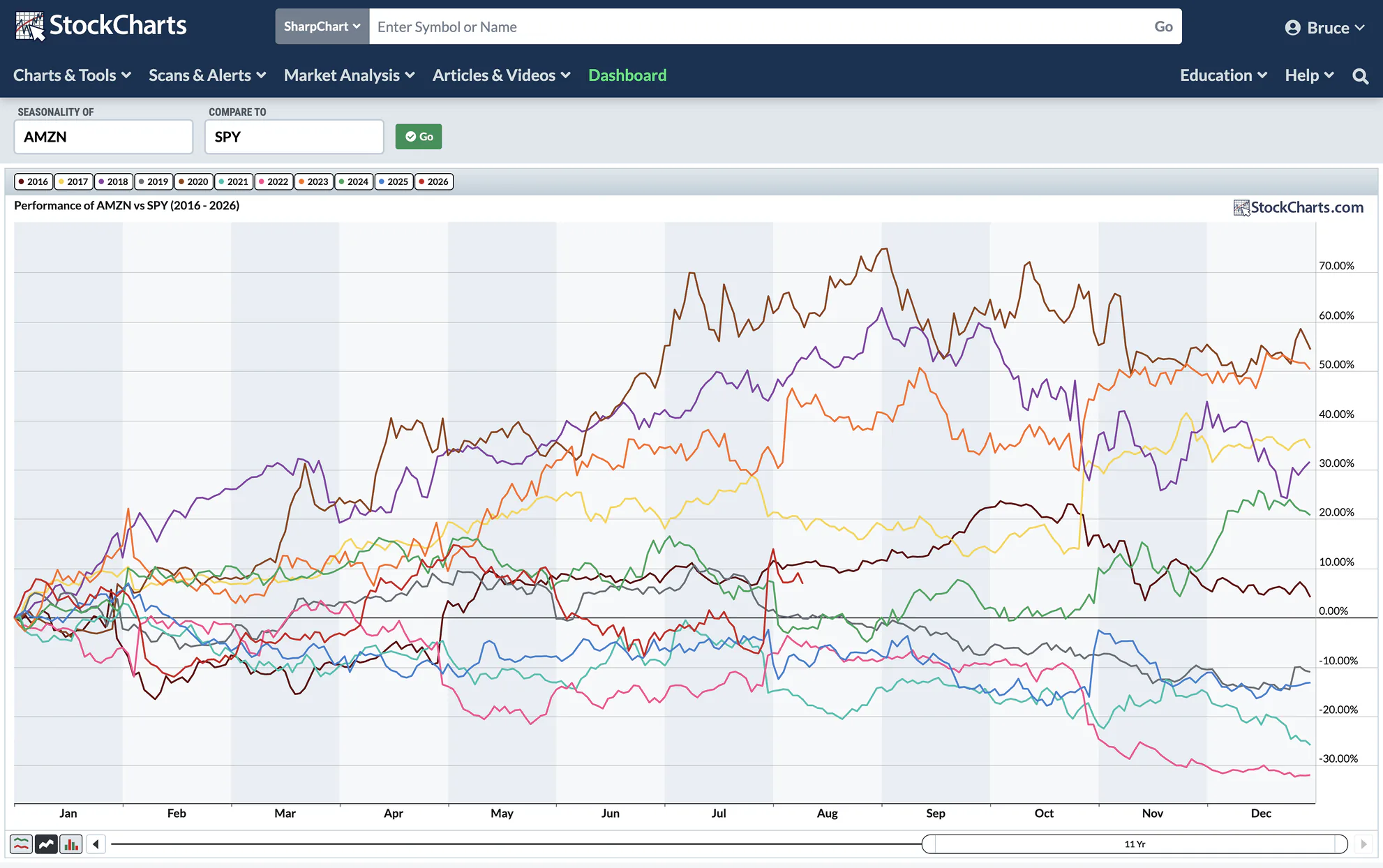
Task: Switch to separate-lines seasonality view icon
Action: pos(21,844)
